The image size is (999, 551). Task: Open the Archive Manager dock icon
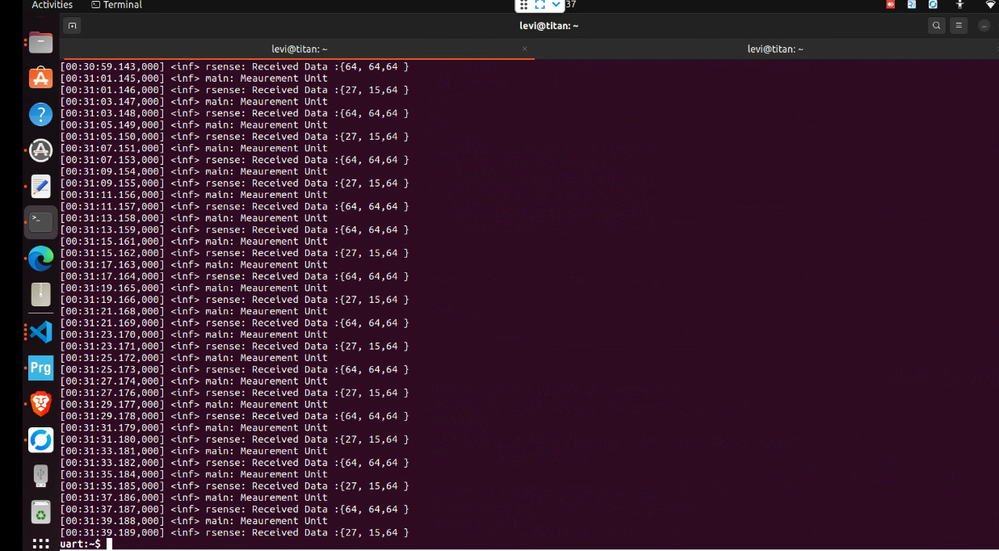click(41, 294)
